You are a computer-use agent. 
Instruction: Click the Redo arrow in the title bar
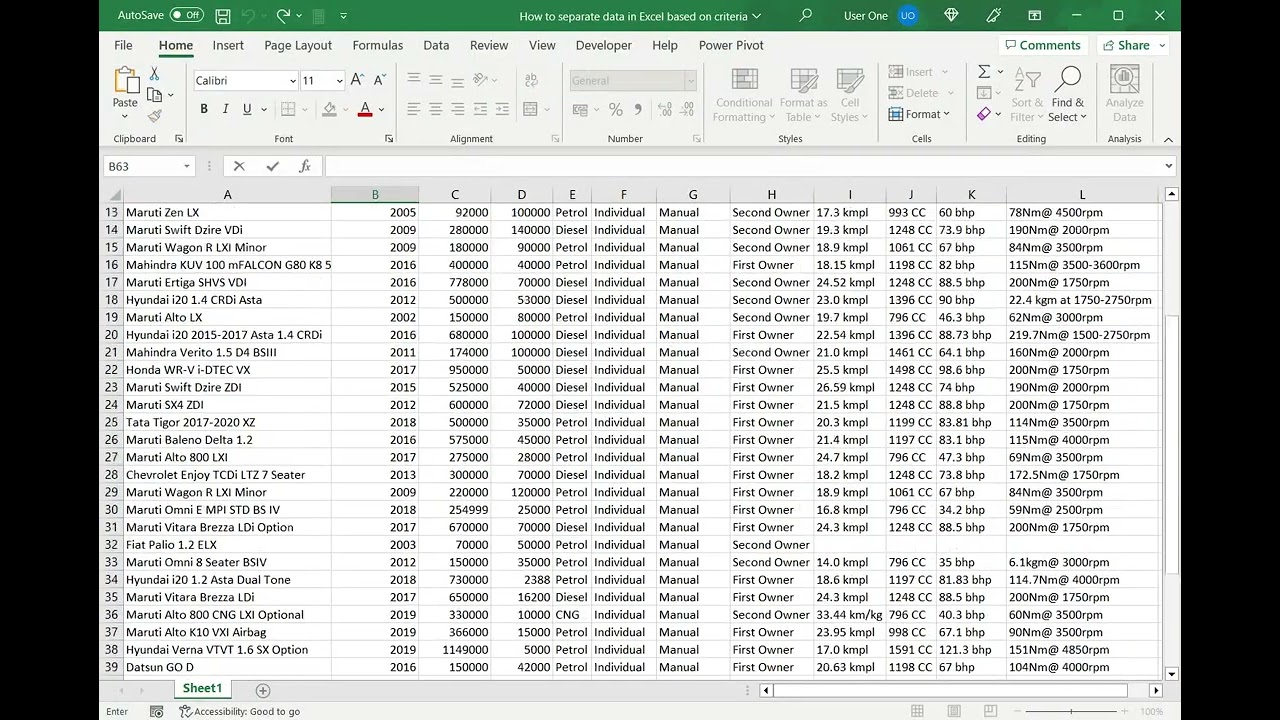[x=283, y=16]
